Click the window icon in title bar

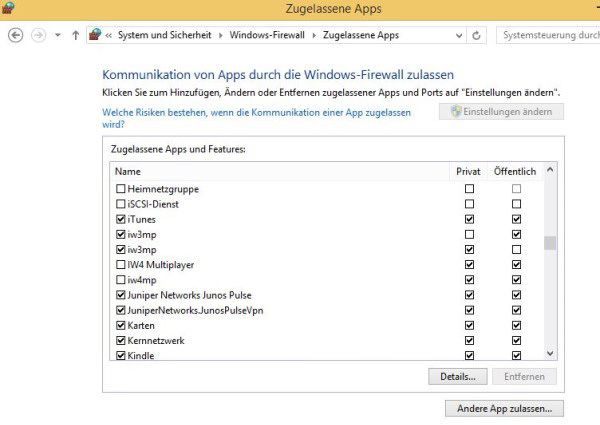pyautogui.click(x=8, y=8)
